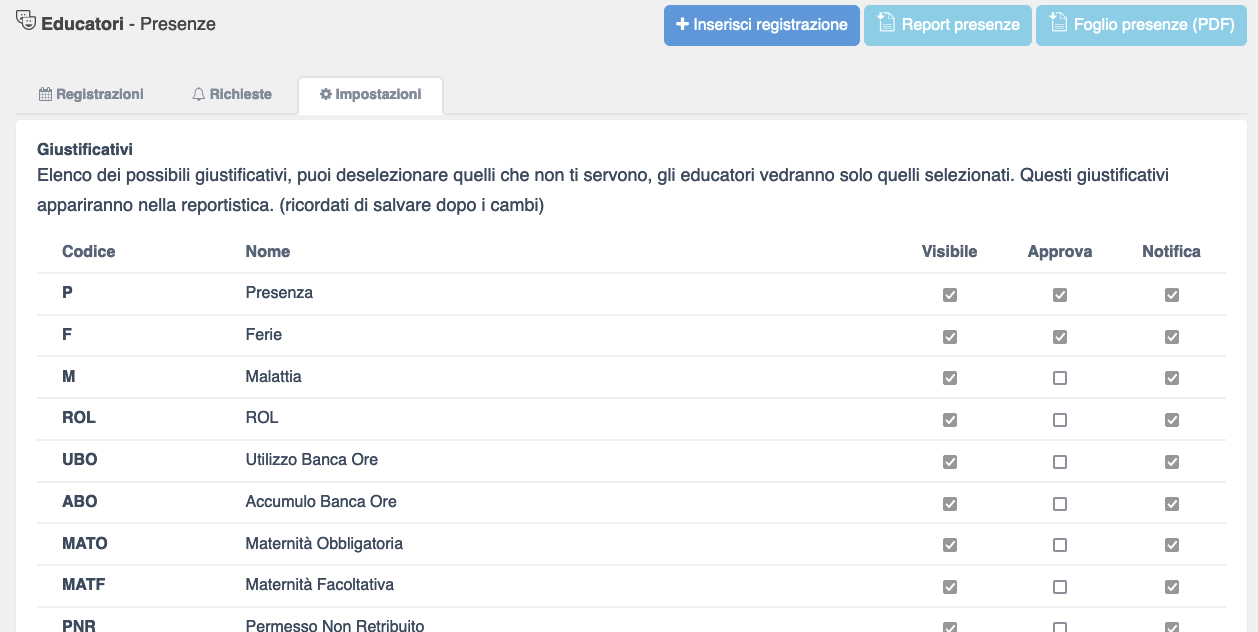Viewport: 1258px width, 632px height.
Task: Check Approva for the ROL row
Action: point(1060,420)
